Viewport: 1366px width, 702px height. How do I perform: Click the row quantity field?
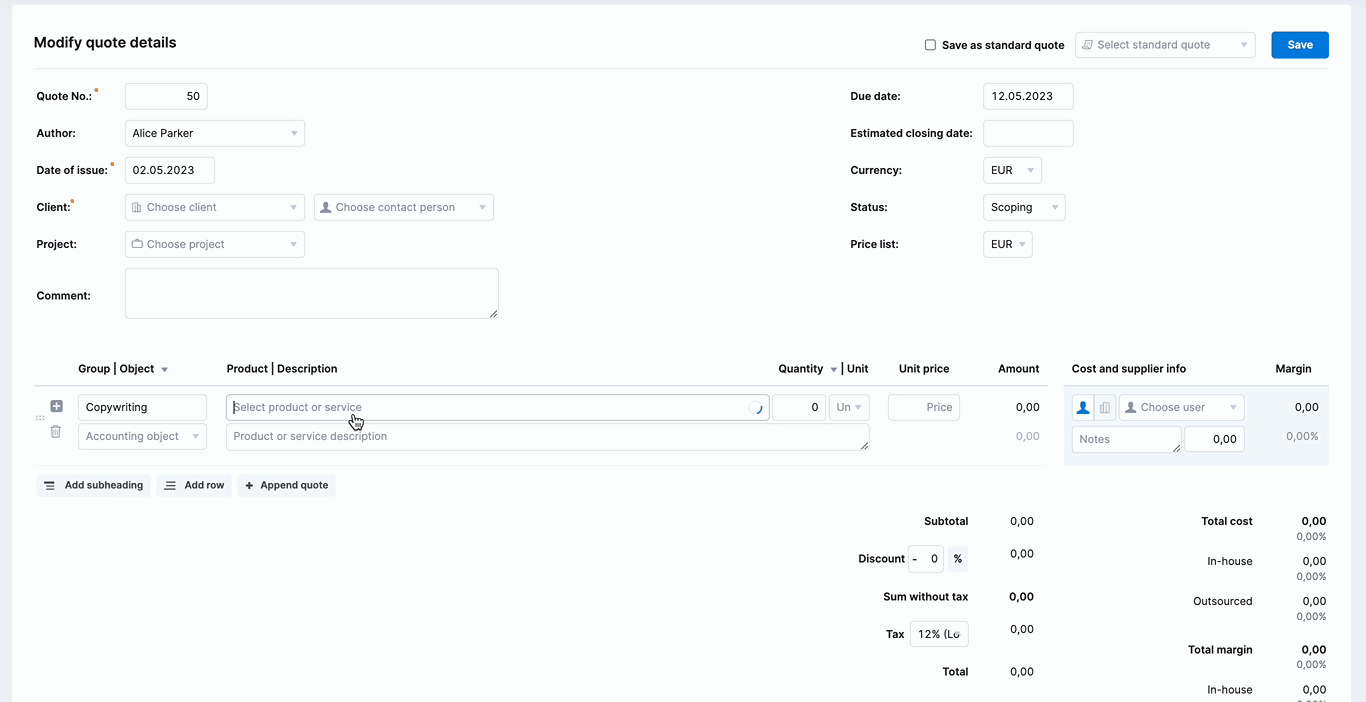(799, 407)
